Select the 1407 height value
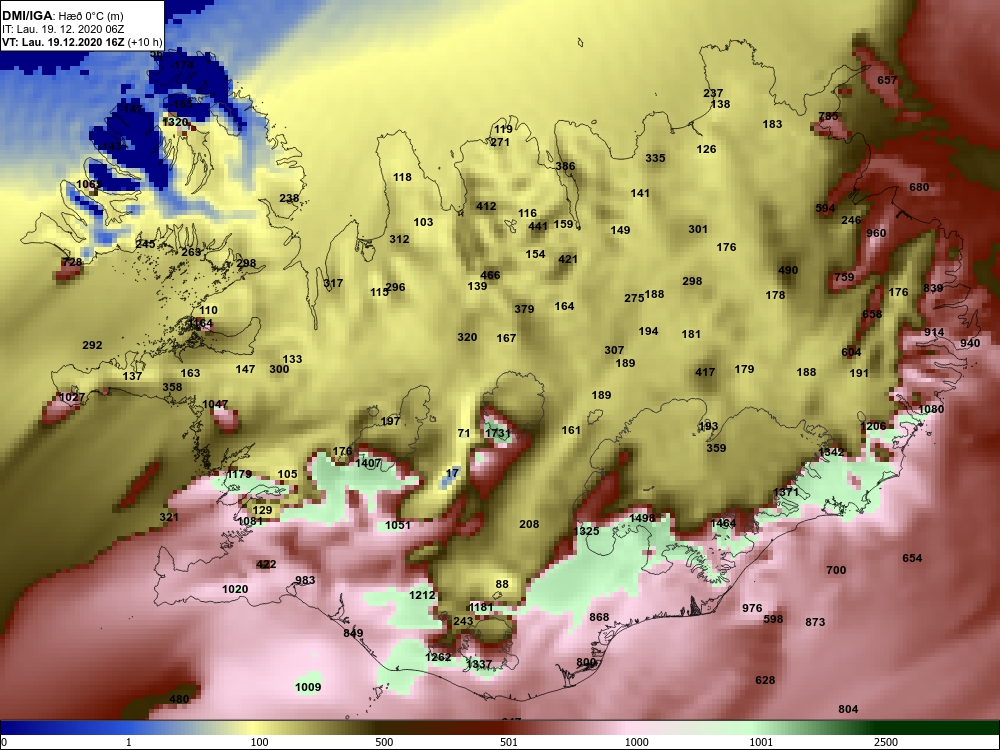Image resolution: width=1000 pixels, height=750 pixels. 368,463
